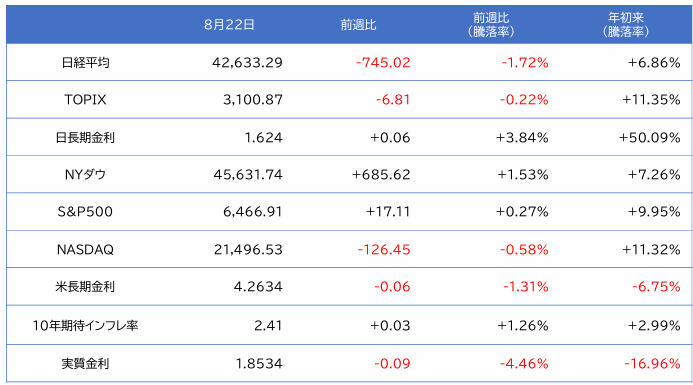Select the 米長期金利 row label
Screen dimensions: 693x385
(85, 287)
